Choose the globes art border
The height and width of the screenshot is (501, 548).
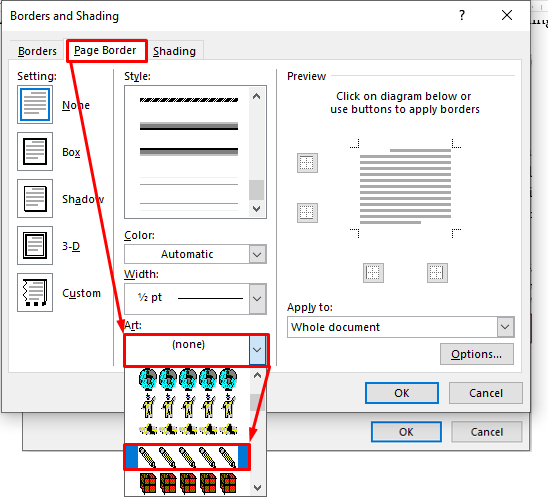[188, 379]
